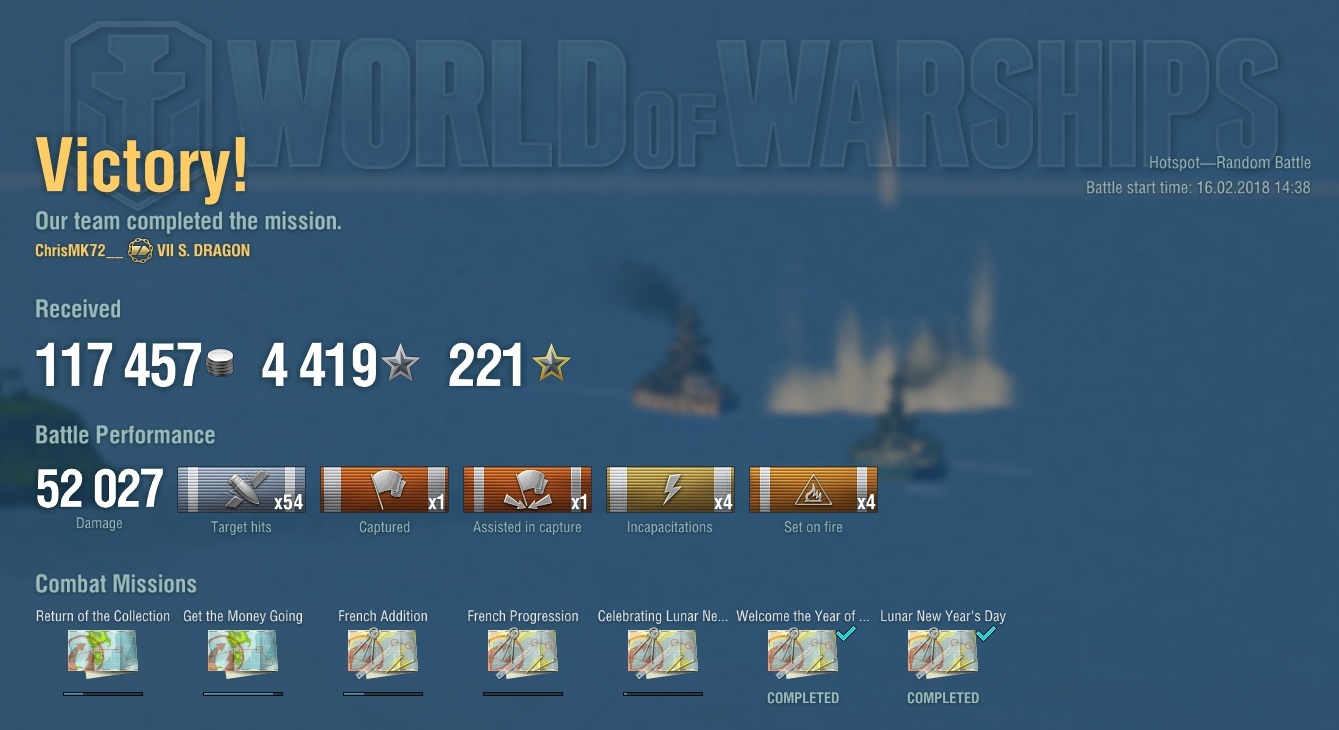
Task: Open Get the Money Going mission
Action: pyautogui.click(x=243, y=653)
